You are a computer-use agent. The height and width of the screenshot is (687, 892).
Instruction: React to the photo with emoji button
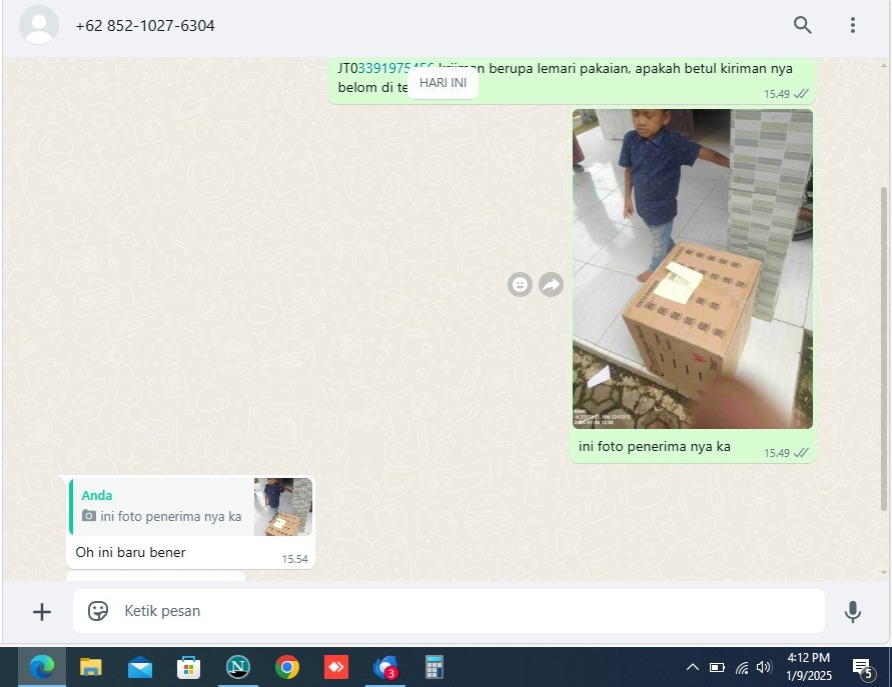click(x=519, y=284)
